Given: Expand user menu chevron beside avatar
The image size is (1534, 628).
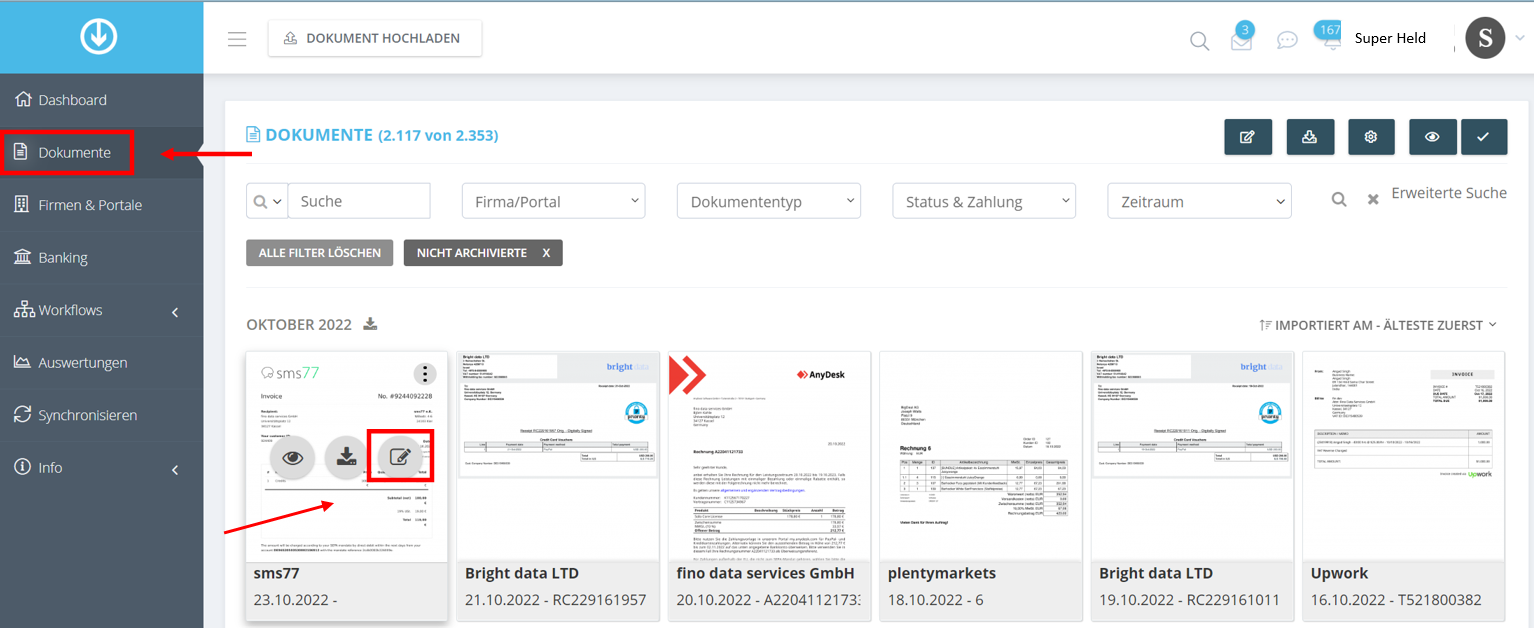Looking at the screenshot, I should pyautogui.click(x=1520, y=38).
